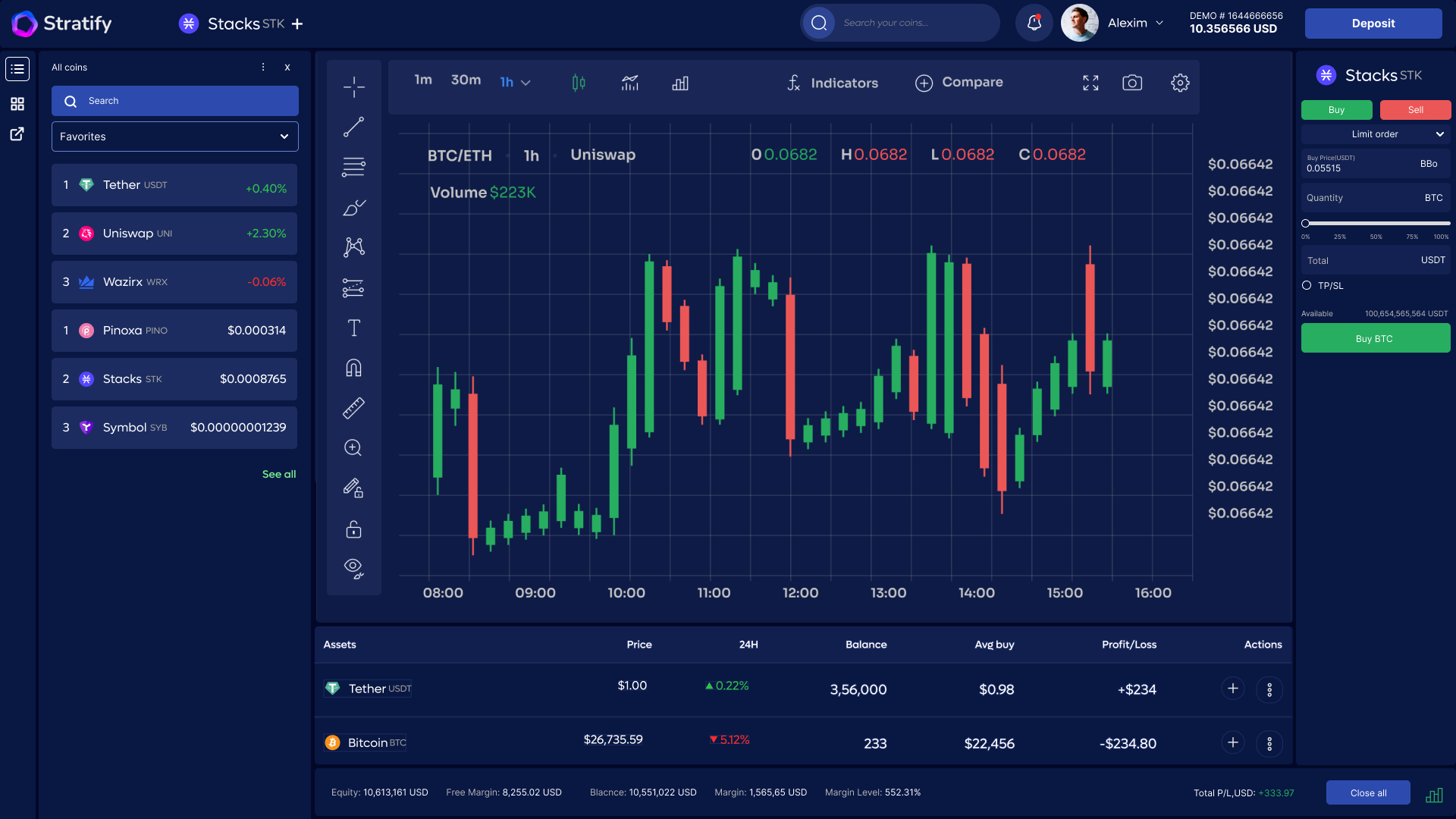Enable the TP/SL option
This screenshot has width=1456, height=819.
click(1307, 286)
